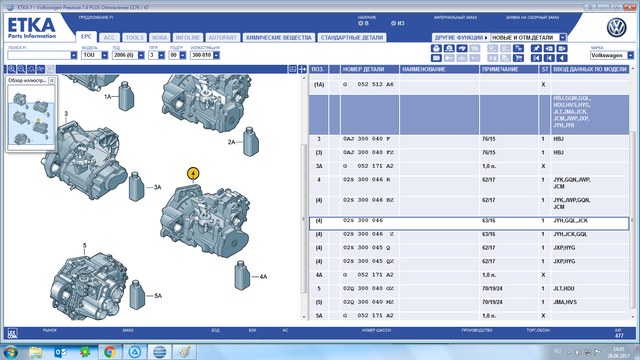Open the Windows Start menu

pos(11,352)
